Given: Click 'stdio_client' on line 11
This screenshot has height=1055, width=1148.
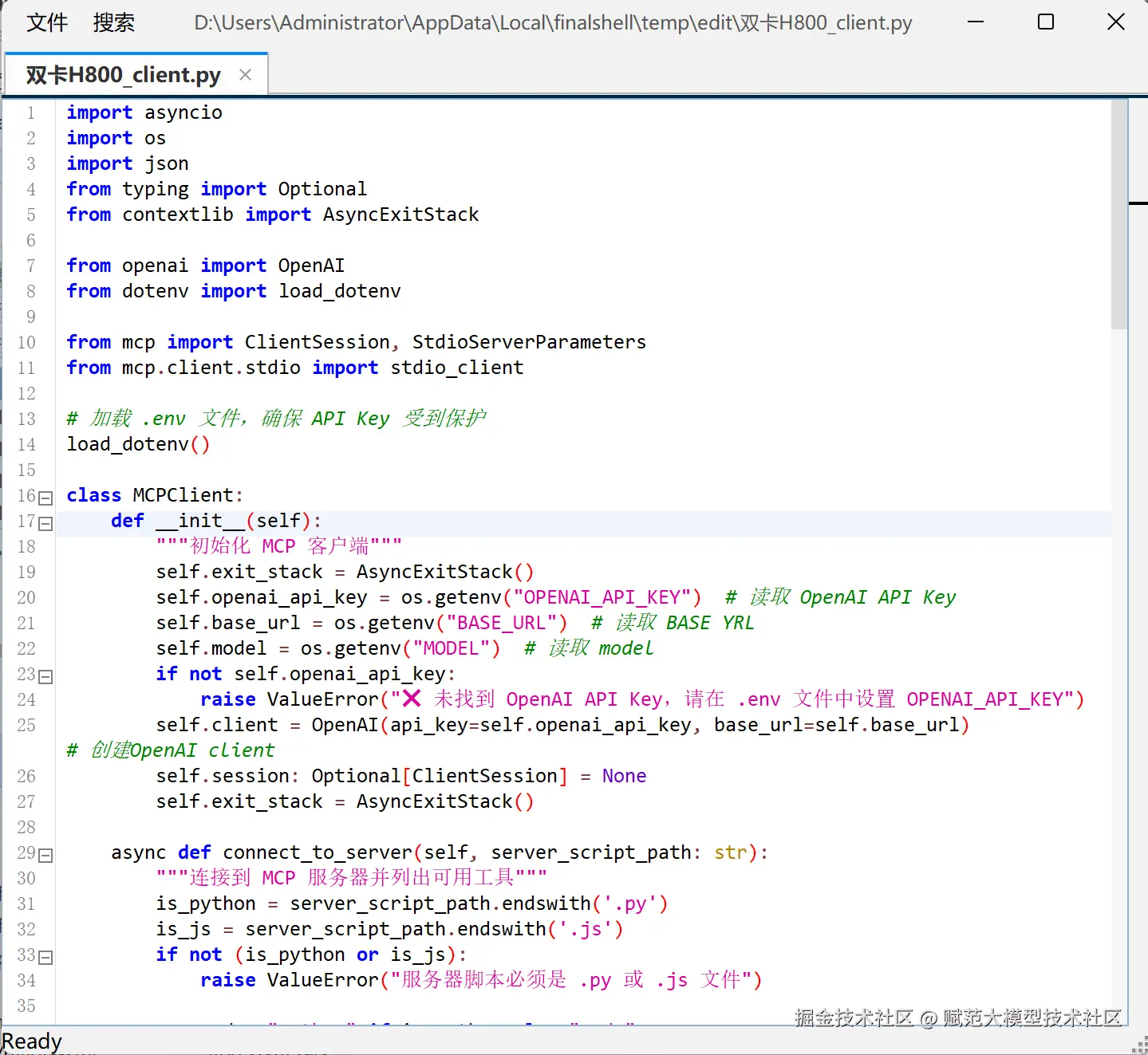Looking at the screenshot, I should [x=457, y=368].
